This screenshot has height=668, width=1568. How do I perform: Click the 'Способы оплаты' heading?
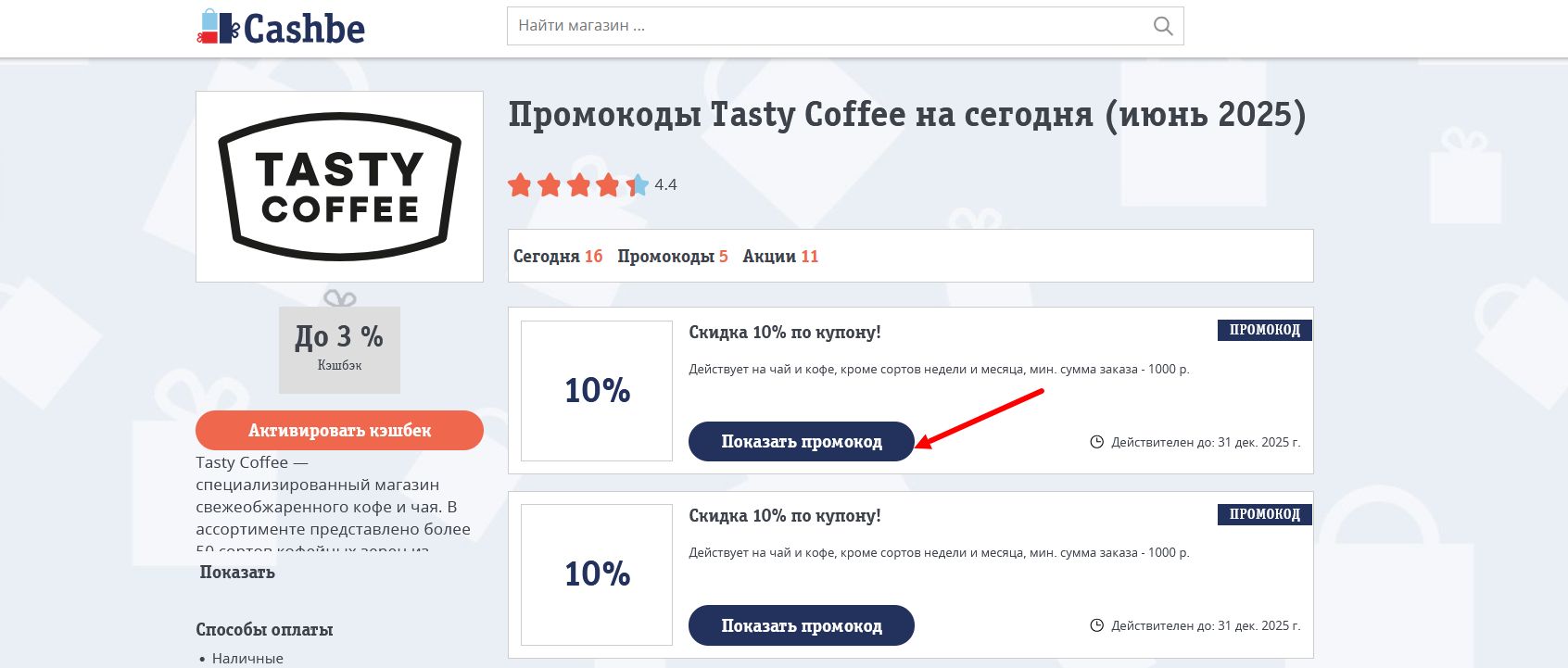click(x=264, y=630)
